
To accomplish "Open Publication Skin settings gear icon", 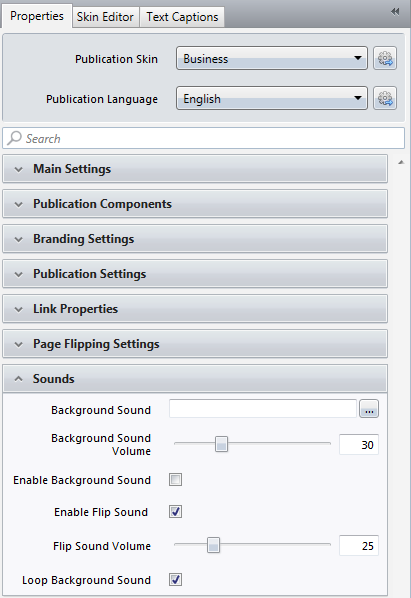I will click(x=385, y=58).
